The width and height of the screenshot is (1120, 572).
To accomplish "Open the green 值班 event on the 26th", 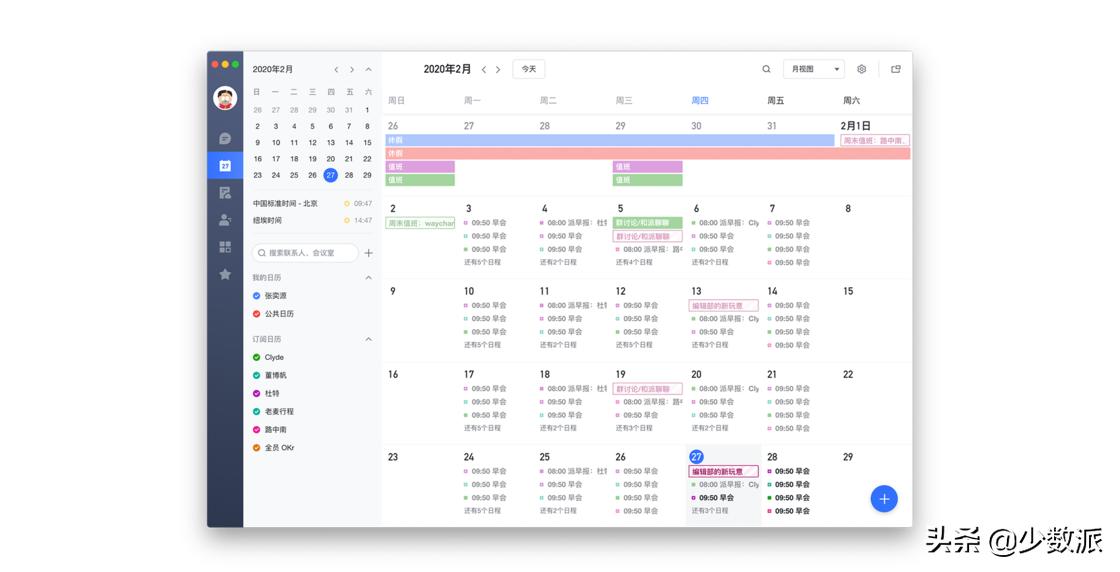I will [420, 180].
